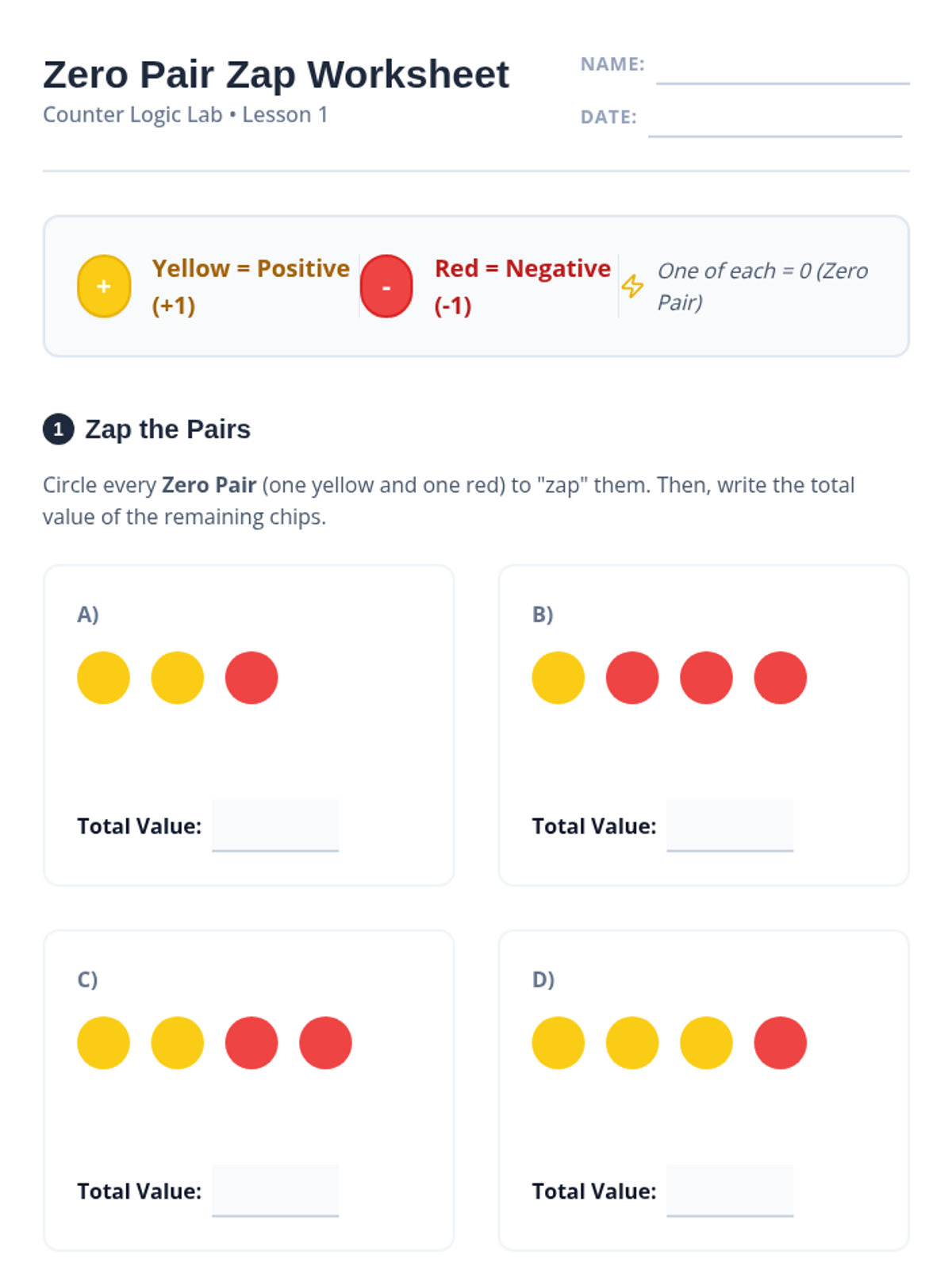
Task: Click the red negative chip legend icon
Action: (386, 287)
